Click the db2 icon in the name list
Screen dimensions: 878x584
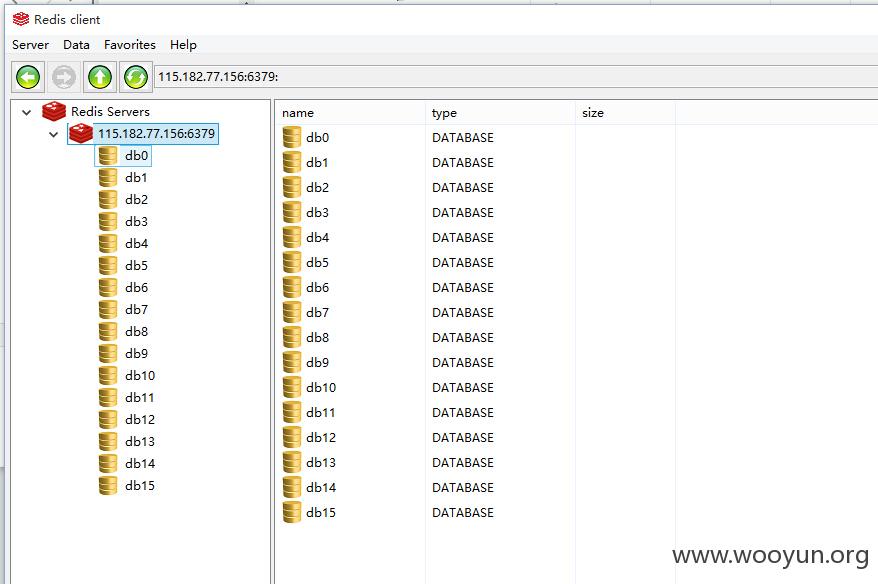tap(292, 187)
